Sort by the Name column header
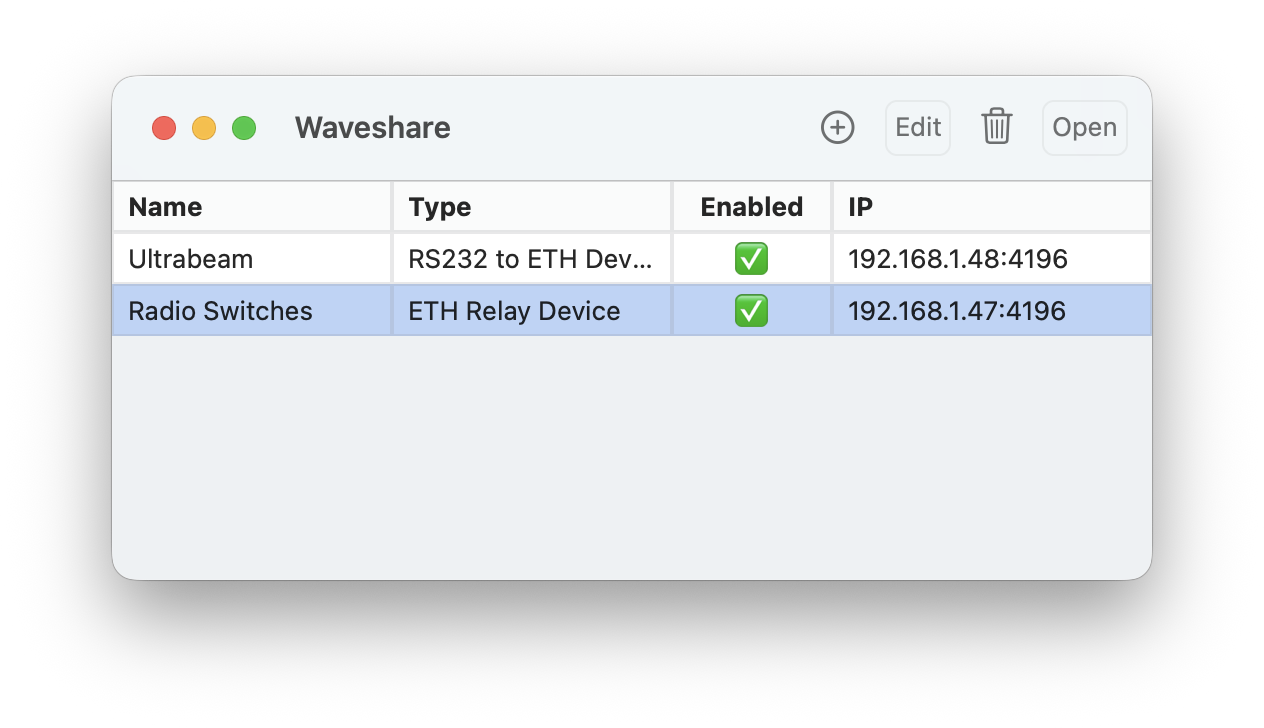The width and height of the screenshot is (1264, 728). coord(166,207)
